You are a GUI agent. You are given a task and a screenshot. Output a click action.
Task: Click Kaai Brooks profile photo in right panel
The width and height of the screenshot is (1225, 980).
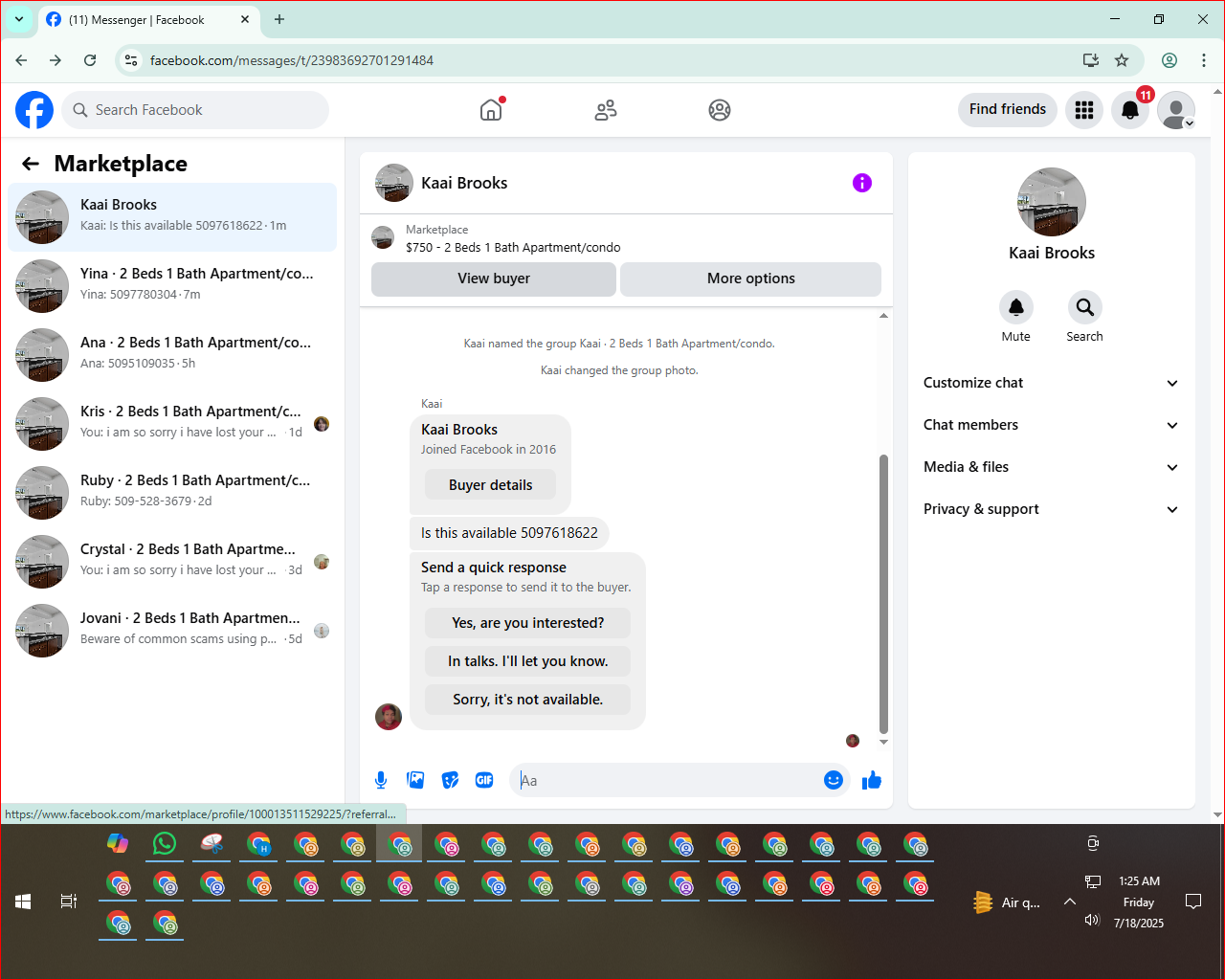pos(1052,202)
